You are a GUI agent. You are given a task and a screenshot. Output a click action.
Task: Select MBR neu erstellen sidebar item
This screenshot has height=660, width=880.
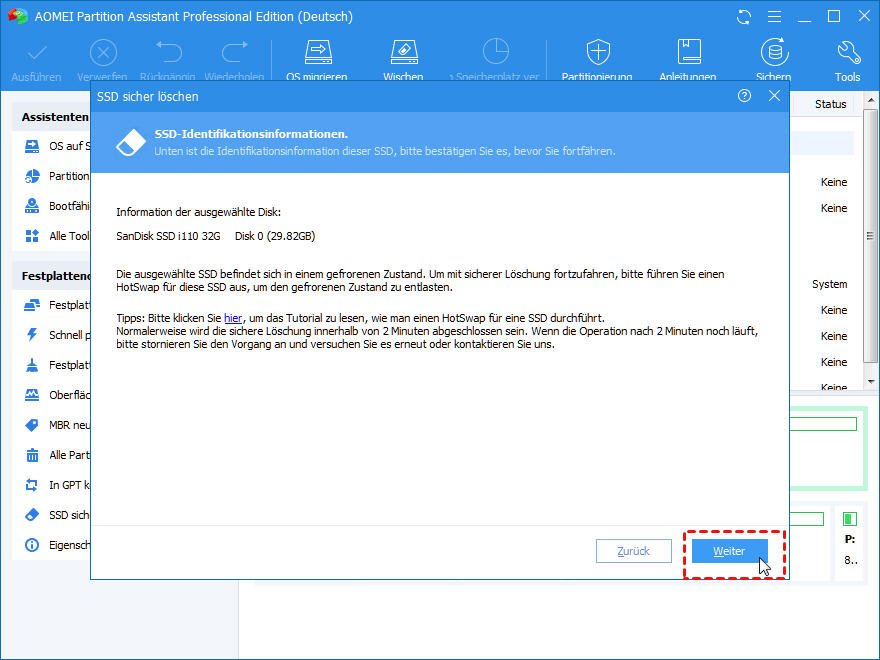coord(57,425)
